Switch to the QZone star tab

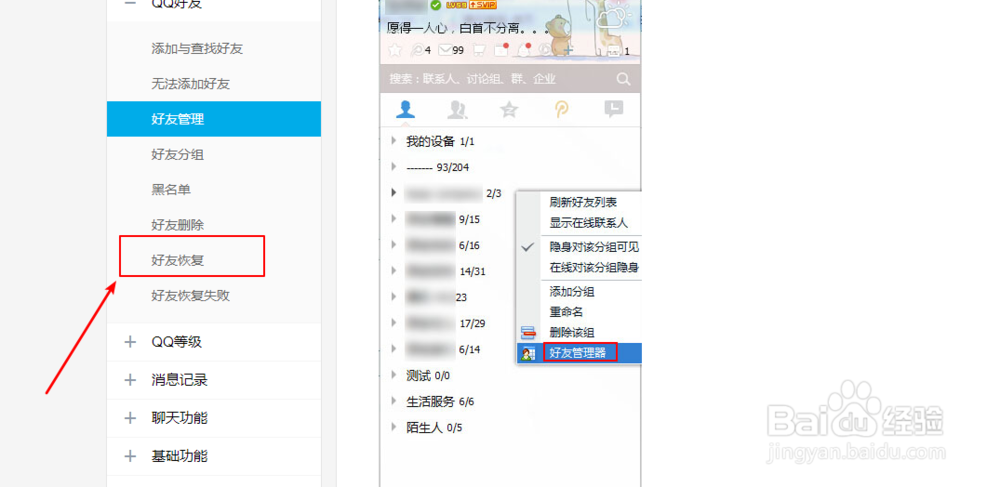point(509,110)
